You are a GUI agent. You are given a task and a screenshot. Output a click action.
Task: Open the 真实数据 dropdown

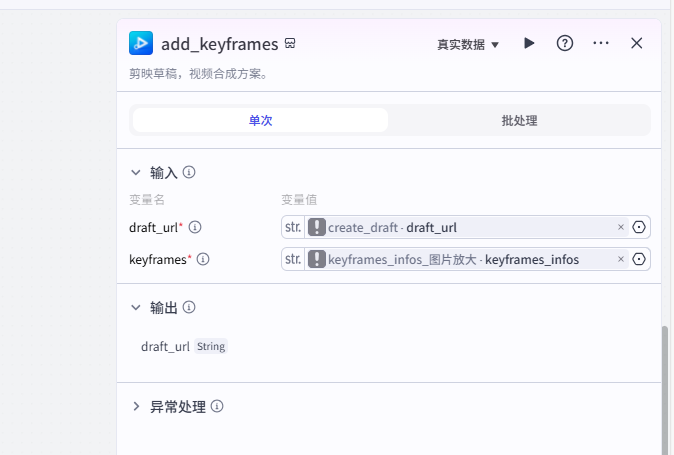(467, 44)
